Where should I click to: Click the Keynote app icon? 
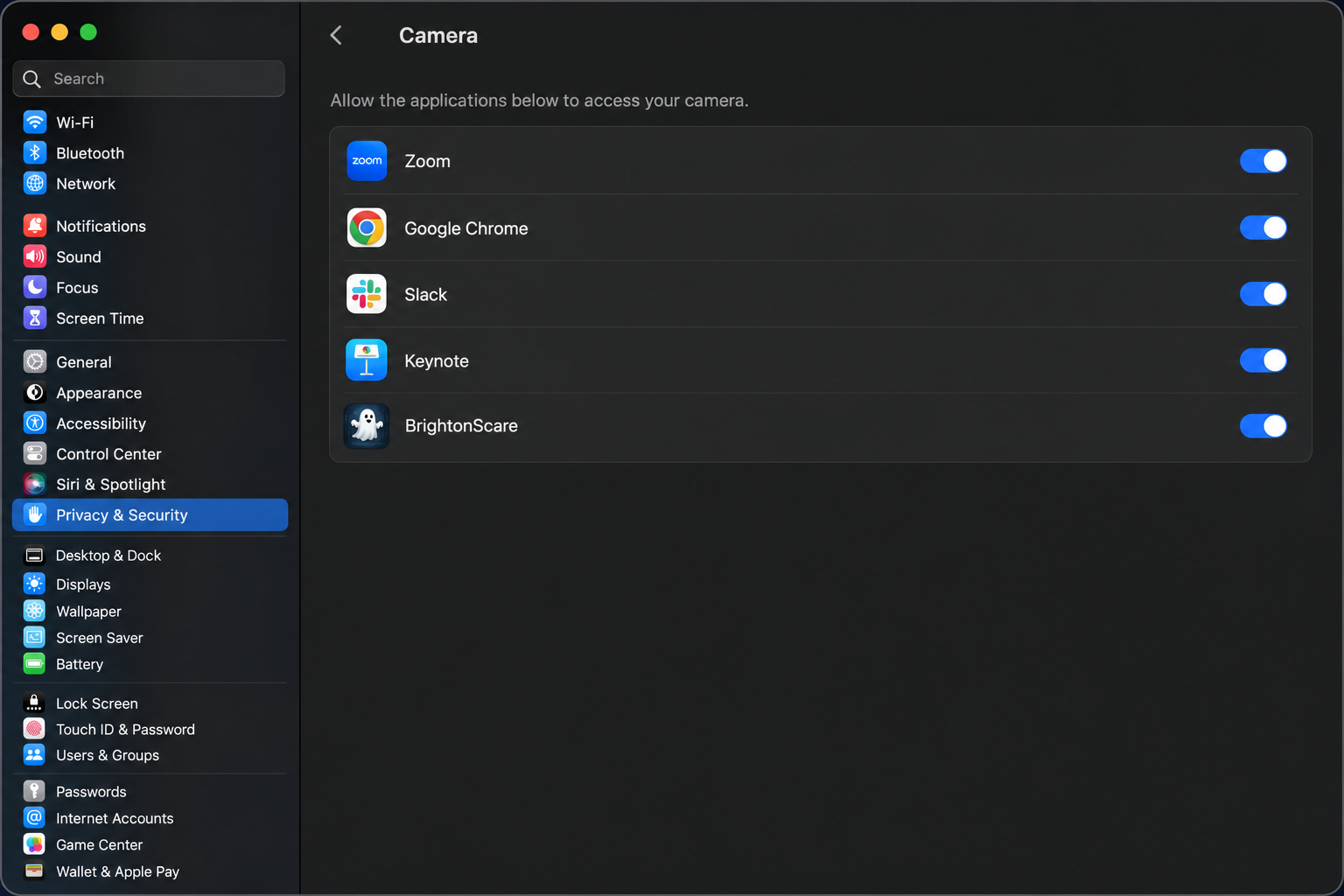[367, 360]
